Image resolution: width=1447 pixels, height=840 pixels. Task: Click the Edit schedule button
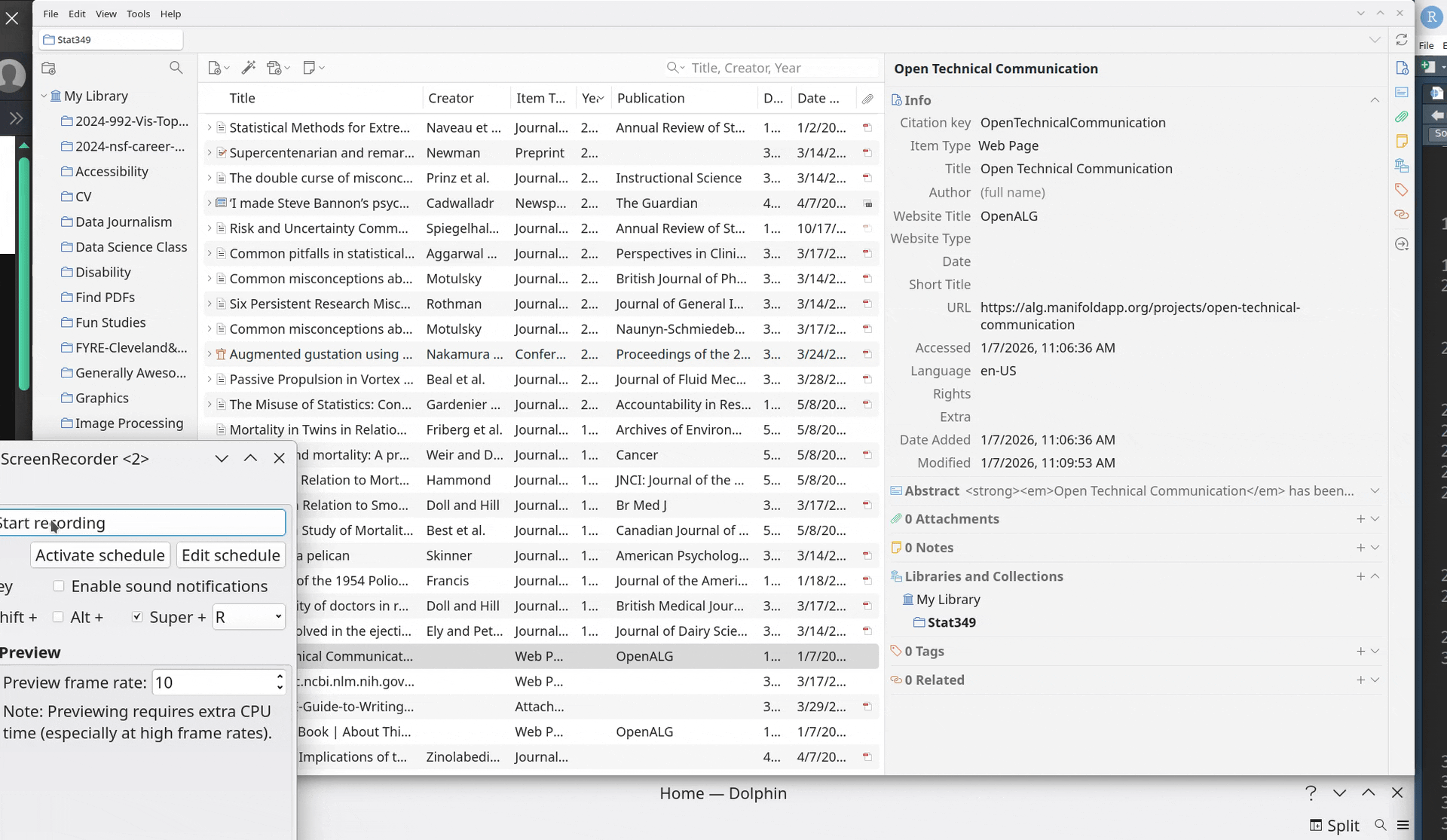tap(231, 555)
